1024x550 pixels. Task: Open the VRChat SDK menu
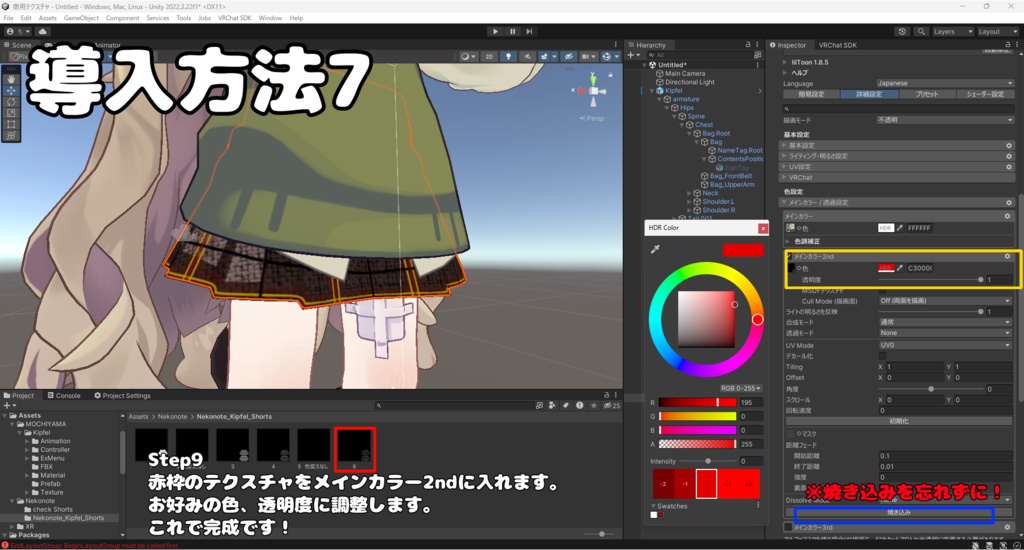click(234, 18)
